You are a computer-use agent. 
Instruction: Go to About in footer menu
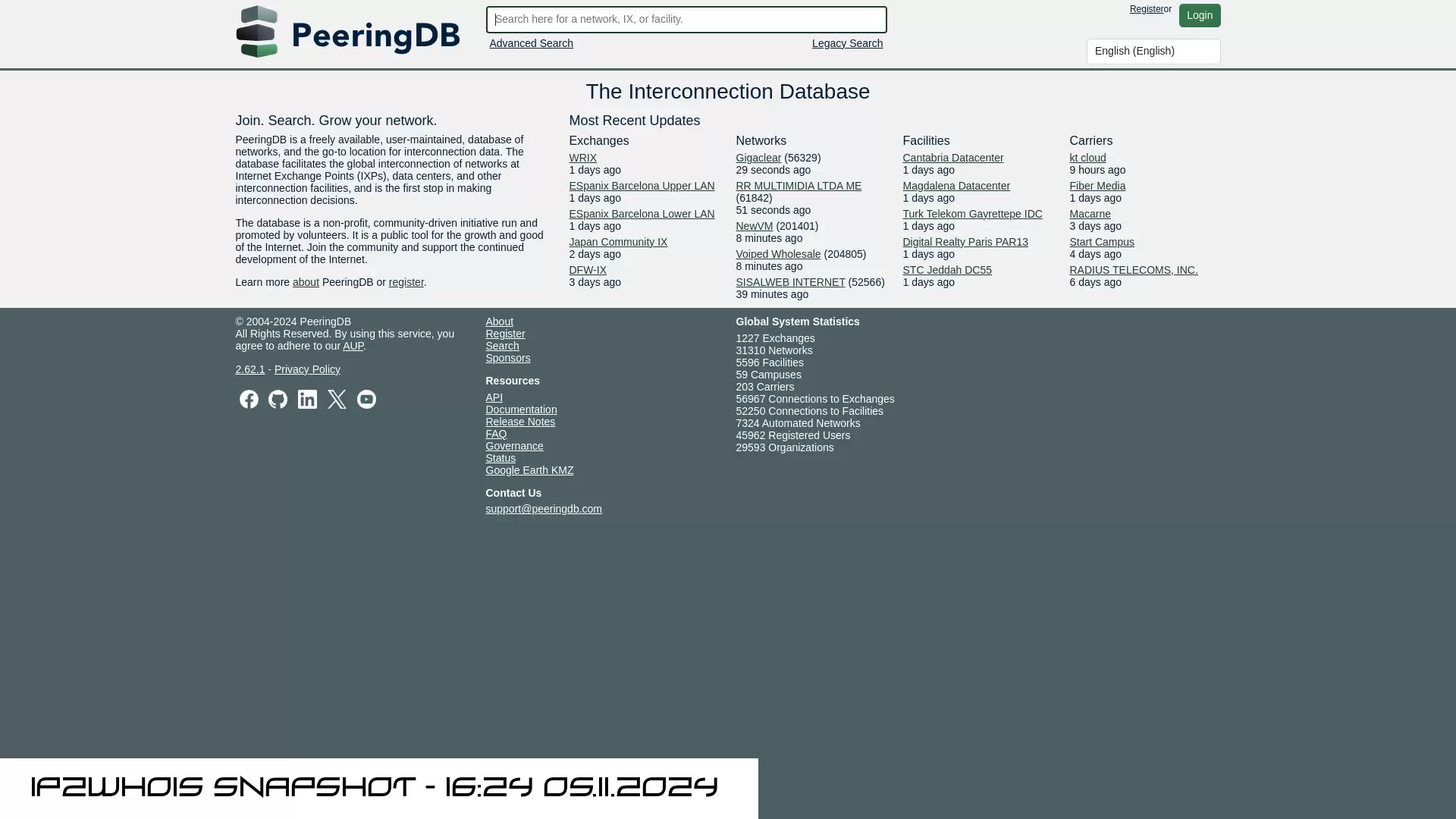coord(499,322)
